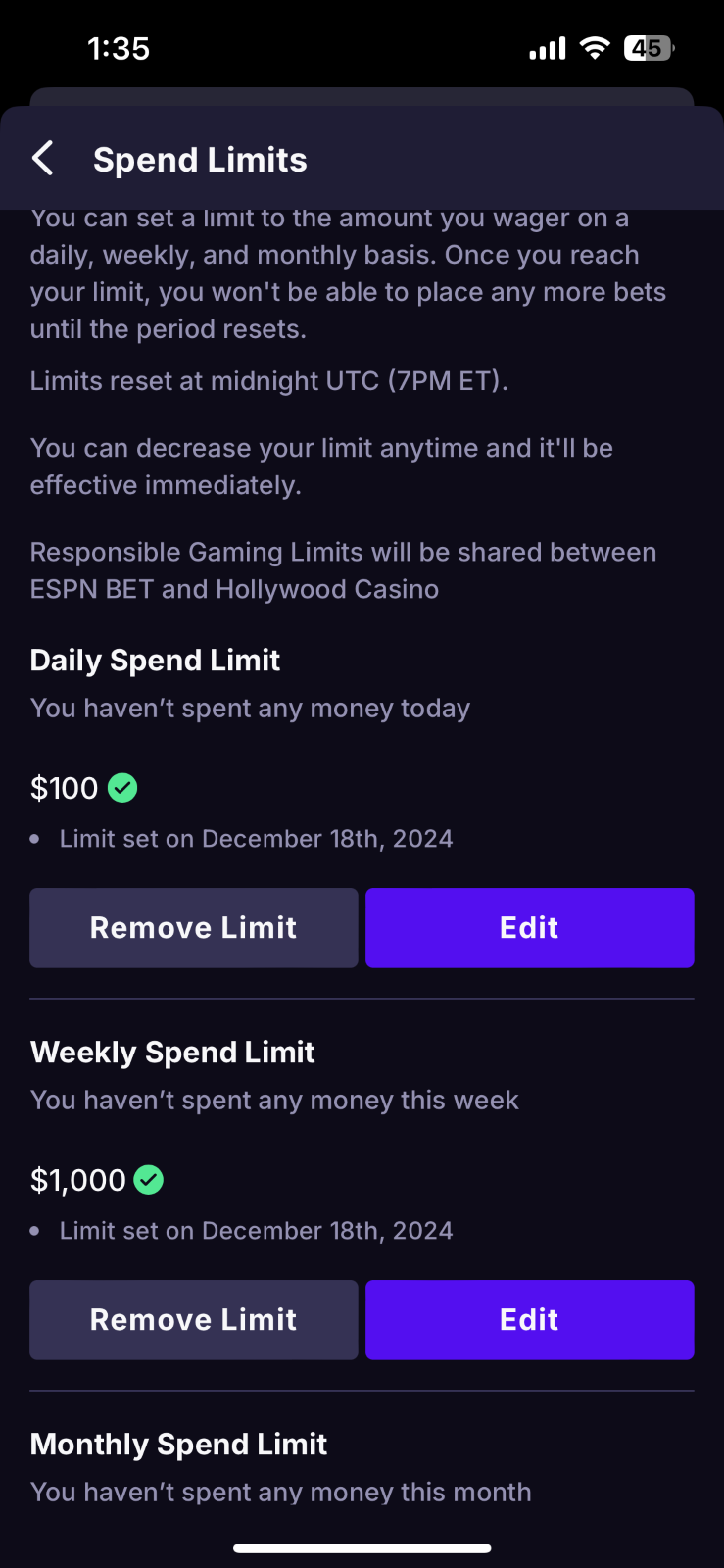Tap the "Limits reset at midnight UTC" text

[x=268, y=381]
